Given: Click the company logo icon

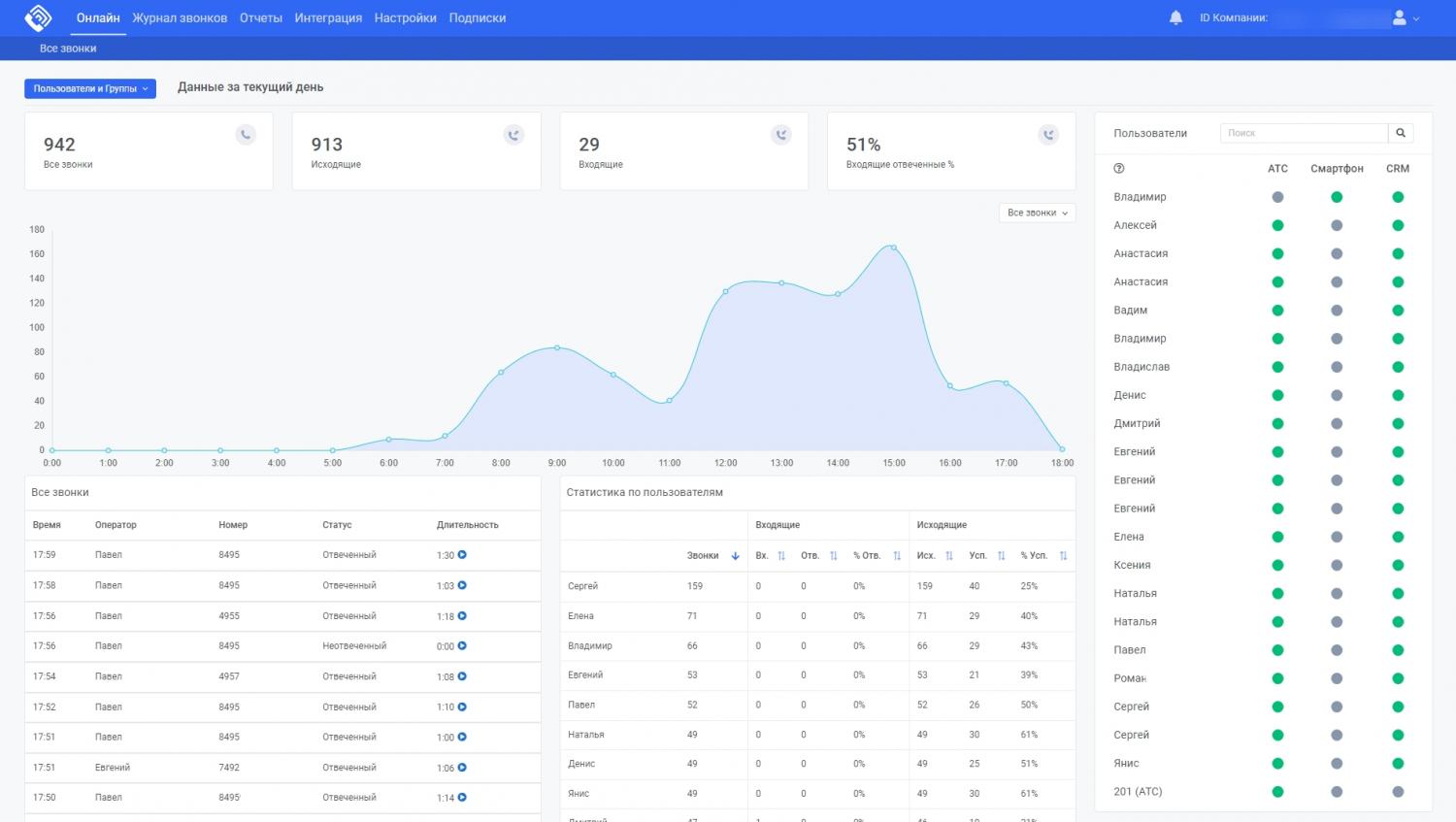Looking at the screenshot, I should tap(38, 17).
